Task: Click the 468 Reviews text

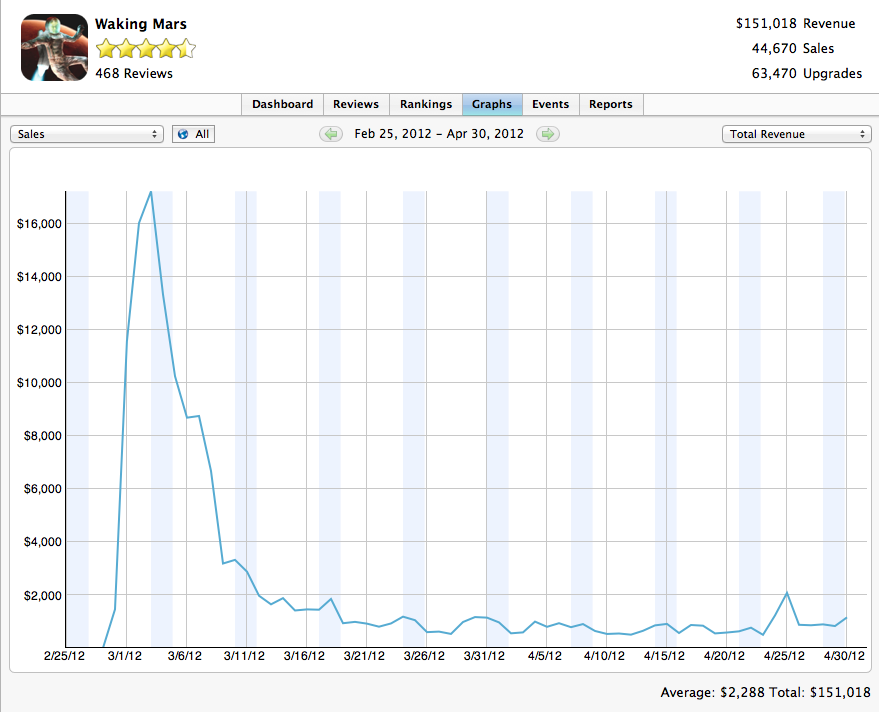Action: point(134,73)
